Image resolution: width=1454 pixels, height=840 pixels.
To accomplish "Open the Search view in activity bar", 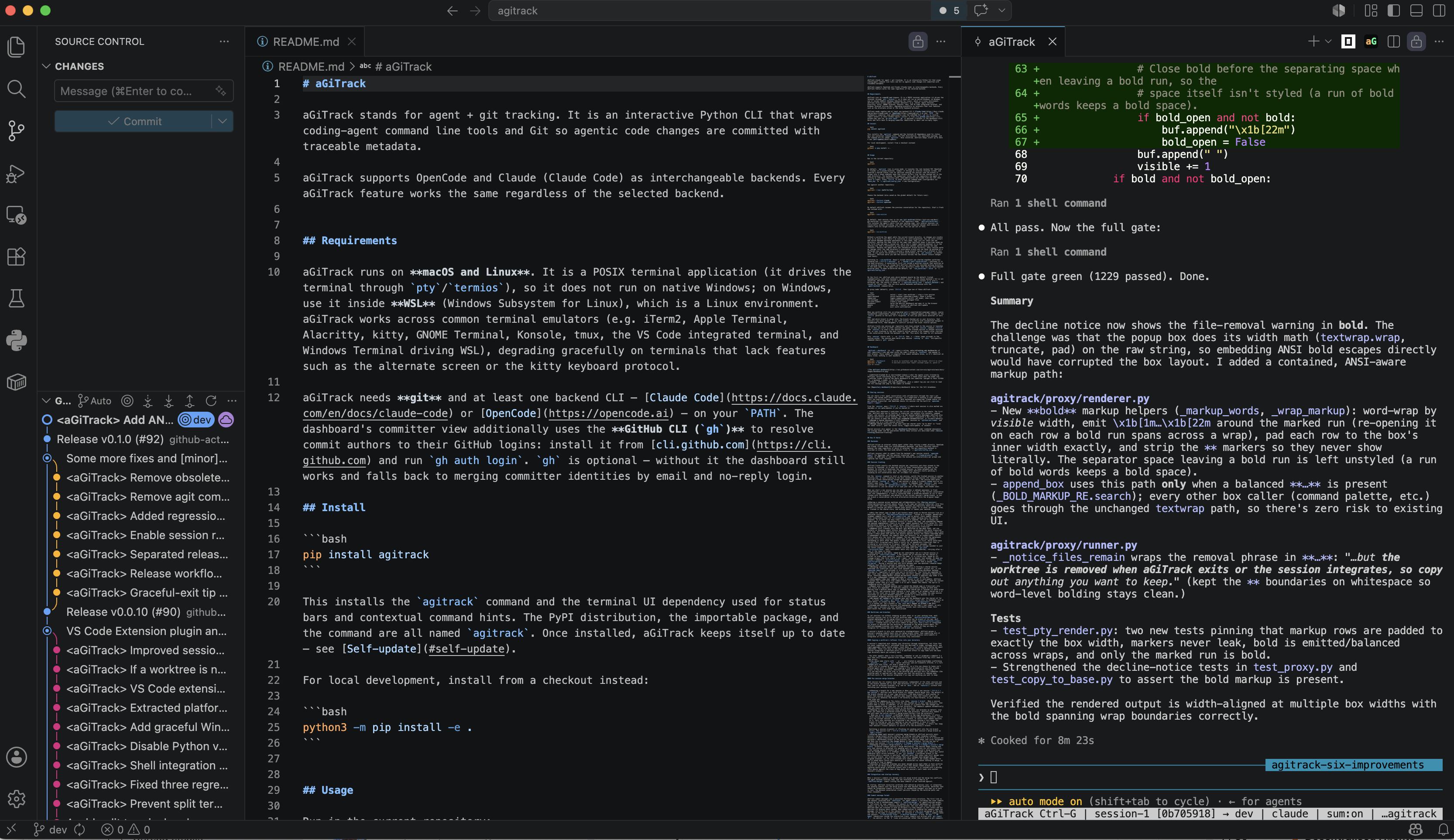I will point(16,89).
